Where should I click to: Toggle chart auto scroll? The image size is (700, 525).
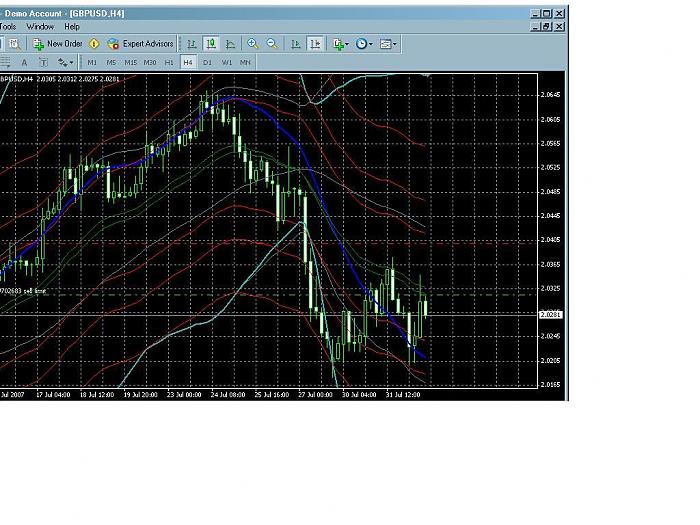pyautogui.click(x=296, y=44)
